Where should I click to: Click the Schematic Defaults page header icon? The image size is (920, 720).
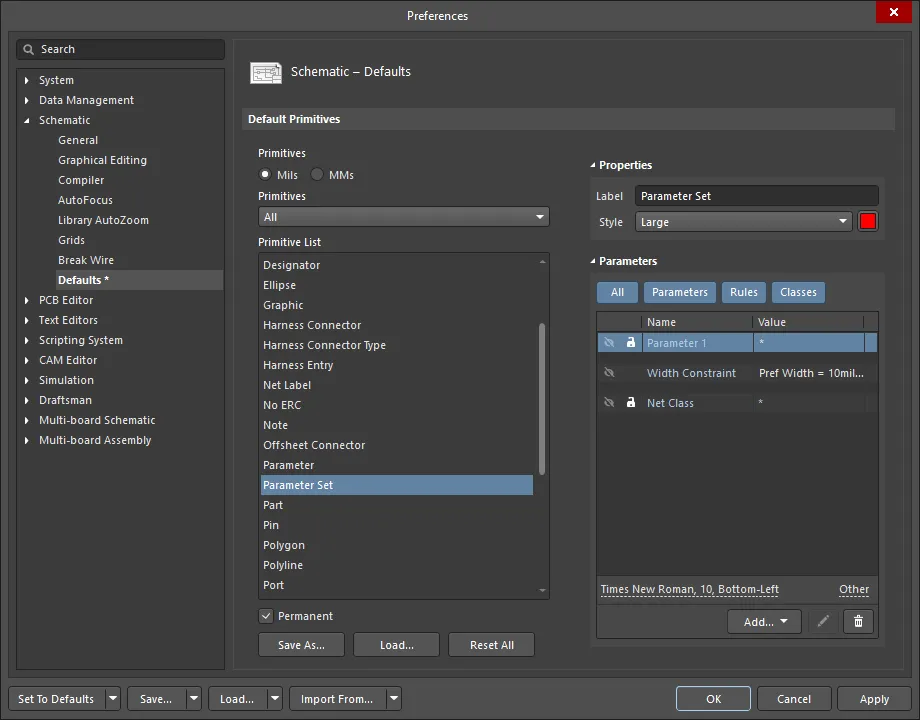(266, 72)
